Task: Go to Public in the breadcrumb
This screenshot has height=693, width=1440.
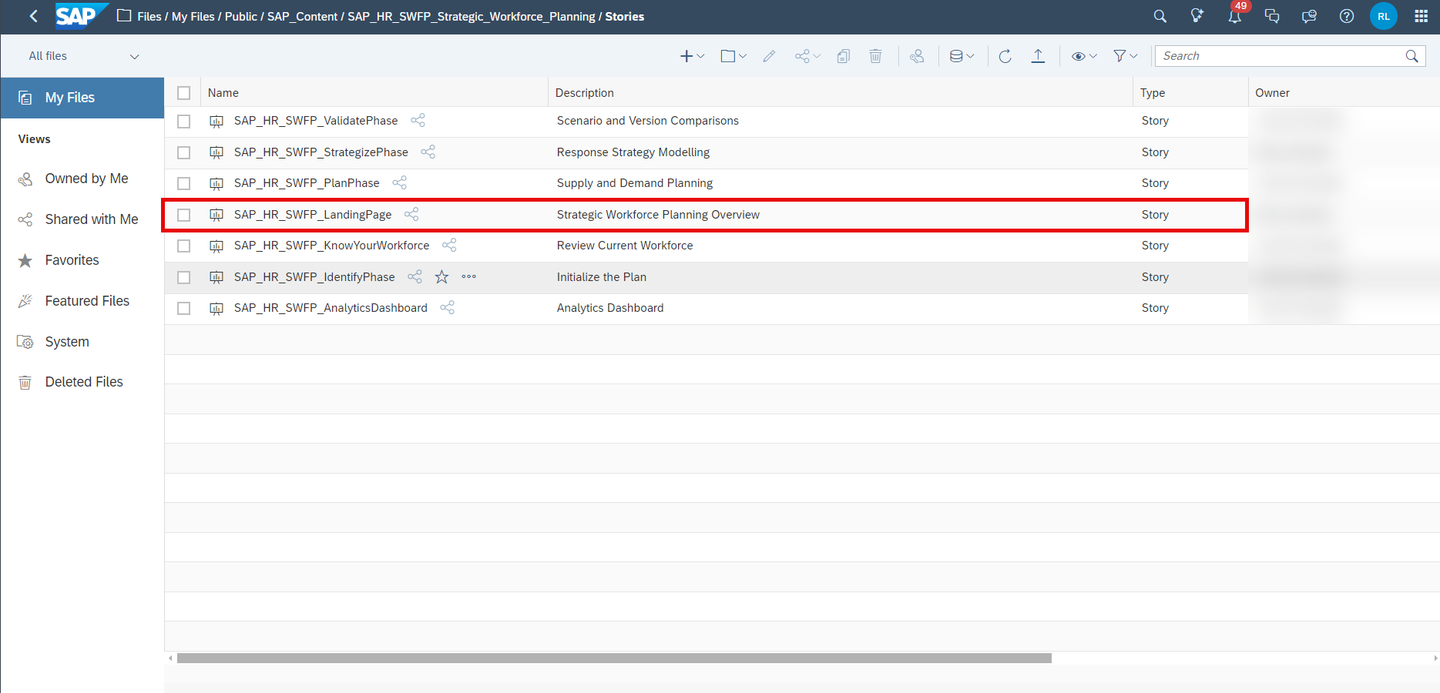Action: point(241,16)
